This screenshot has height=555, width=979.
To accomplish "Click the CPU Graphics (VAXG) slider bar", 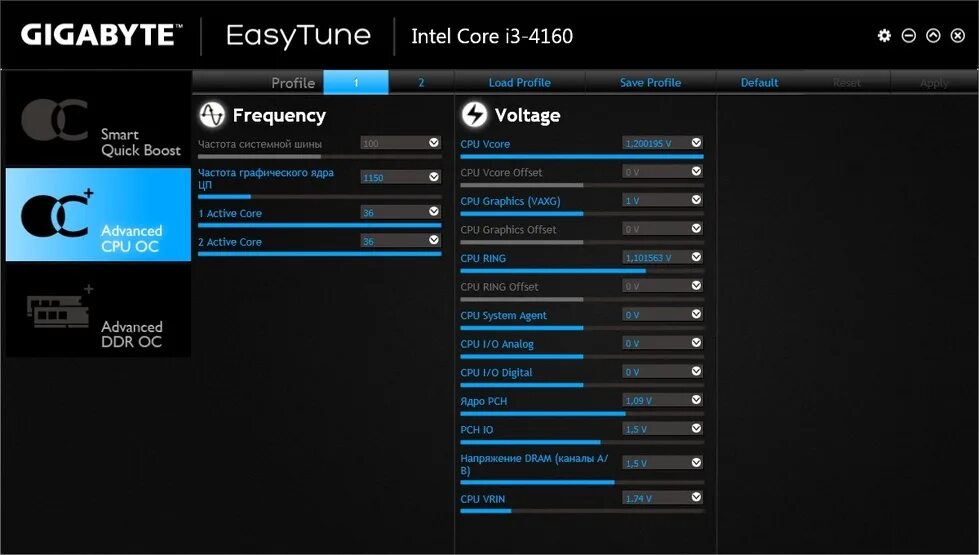I will (582, 214).
